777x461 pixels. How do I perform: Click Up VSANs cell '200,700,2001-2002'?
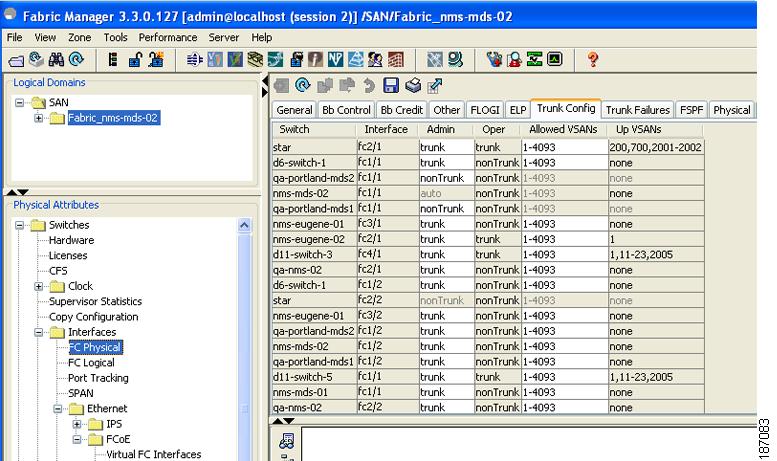point(656,147)
